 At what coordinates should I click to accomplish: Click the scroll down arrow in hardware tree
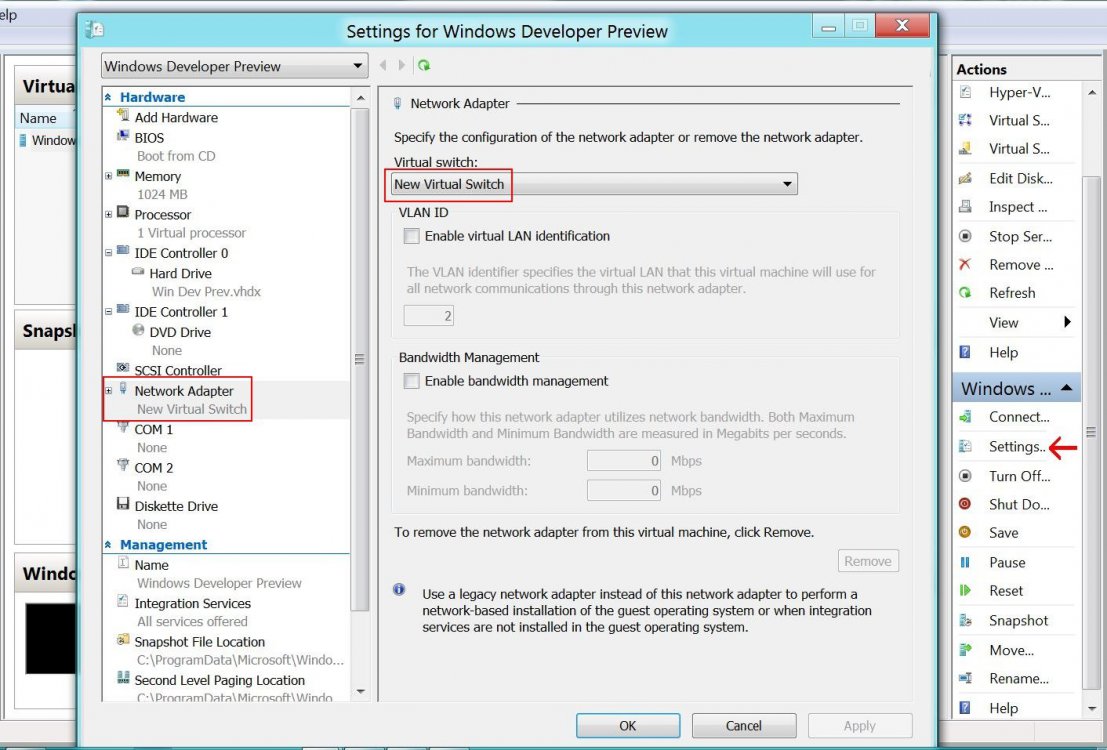click(360, 691)
